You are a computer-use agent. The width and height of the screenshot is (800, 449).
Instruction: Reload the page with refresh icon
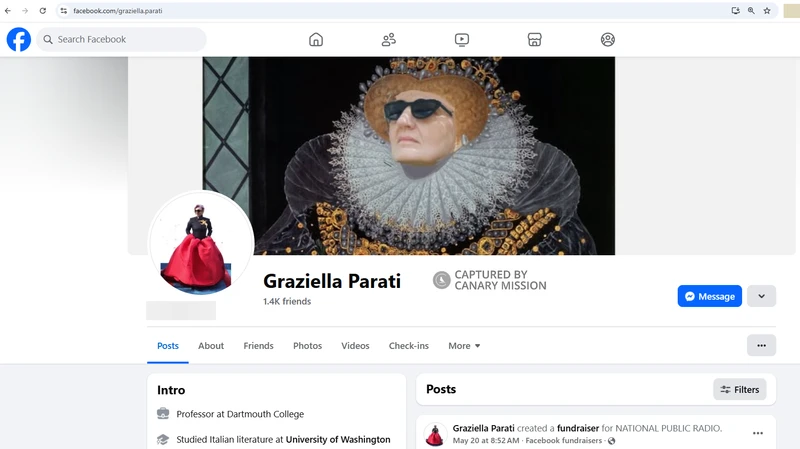pos(43,11)
